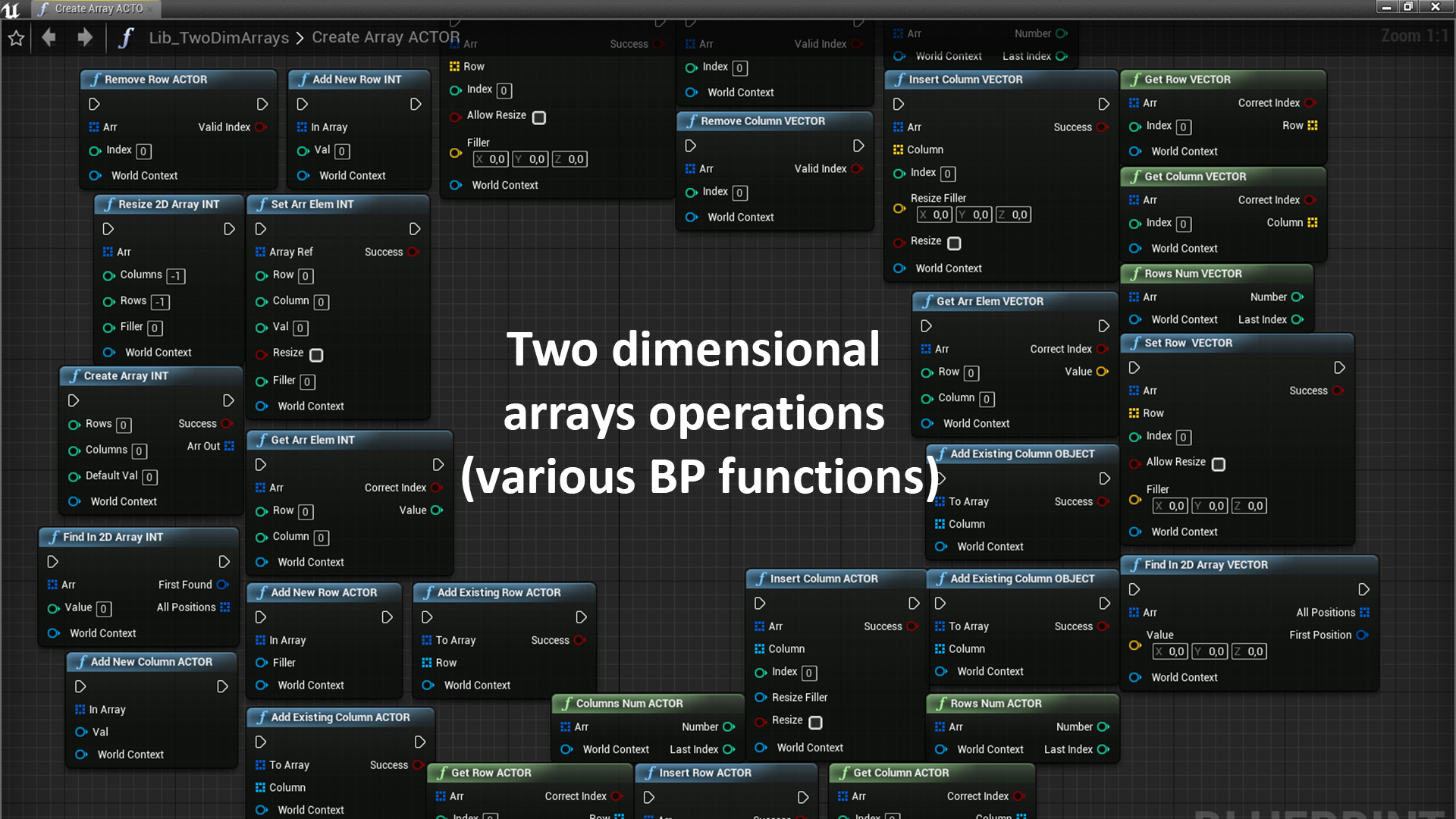Select the Create Array ACTO tab
This screenshot has width=1456, height=819.
(x=99, y=9)
